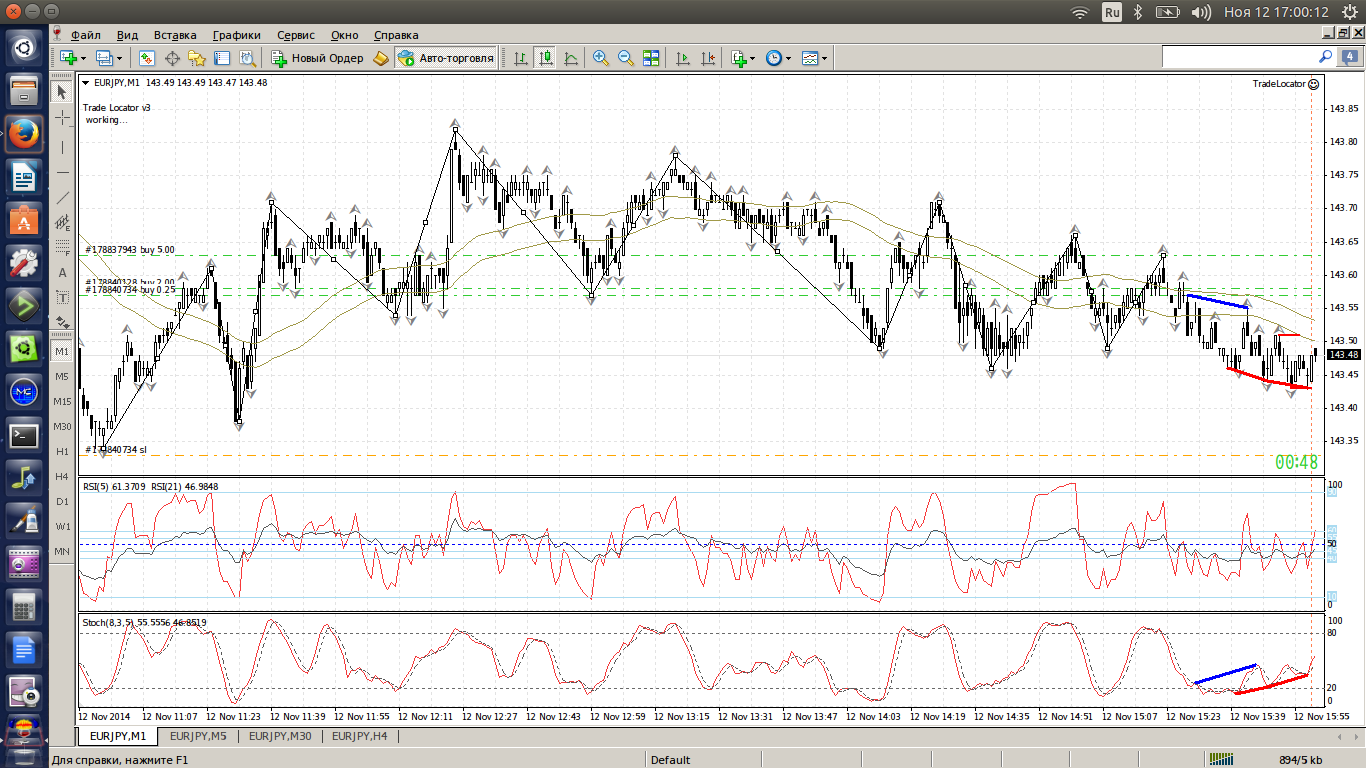Viewport: 1366px width, 768px height.
Task: Switch to the EURJPY,M30 chart tab
Action: point(280,736)
